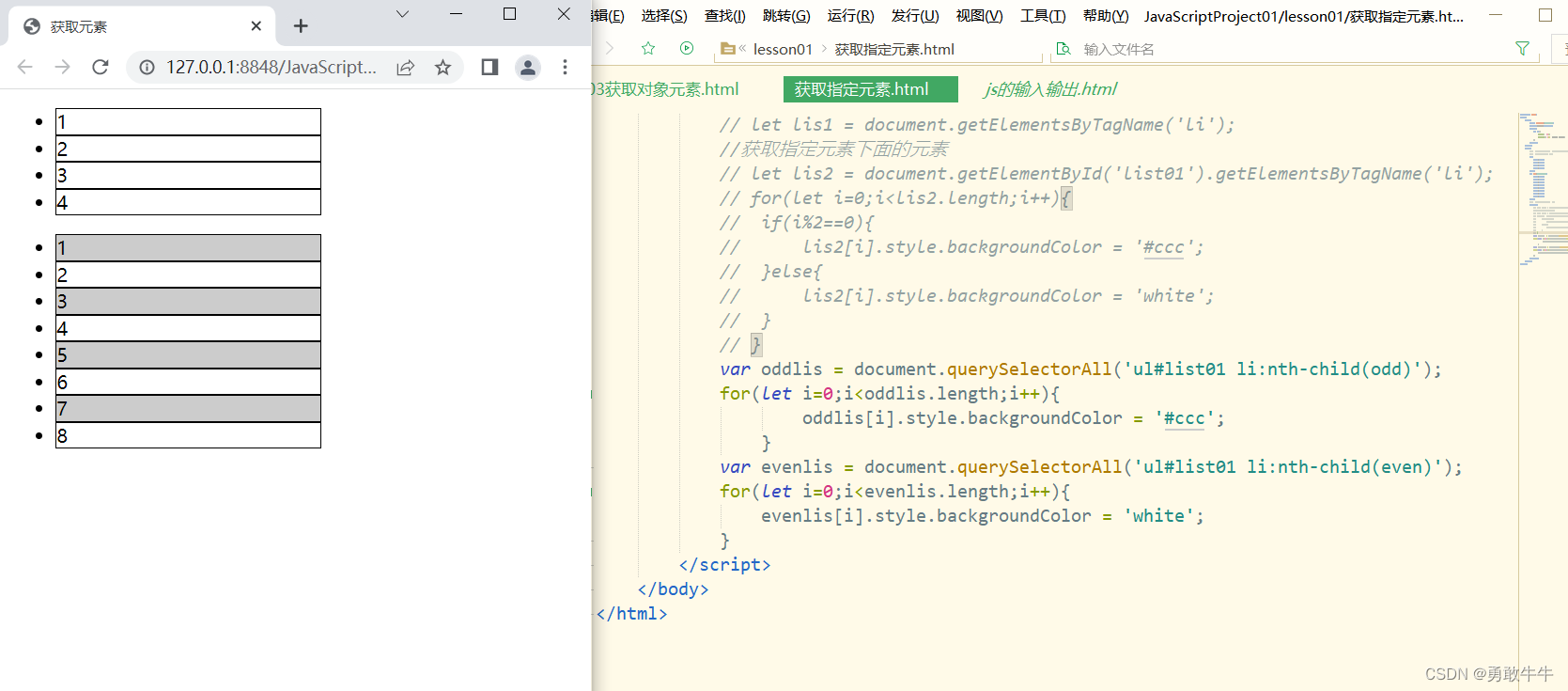Viewport: 1568px width, 691px height.
Task: Select the 获取元素 Chrome tab
Action: [x=142, y=26]
